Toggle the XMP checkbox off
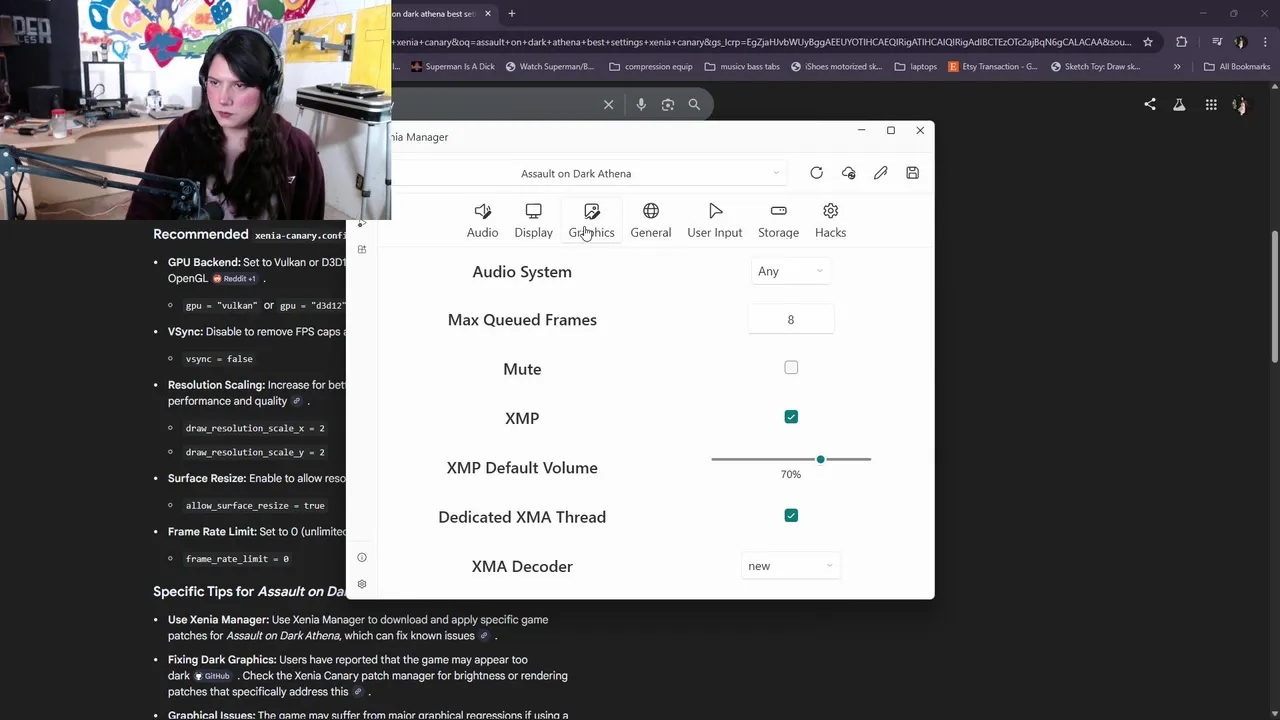Screen dimensions: 1280x720 (x=791, y=417)
